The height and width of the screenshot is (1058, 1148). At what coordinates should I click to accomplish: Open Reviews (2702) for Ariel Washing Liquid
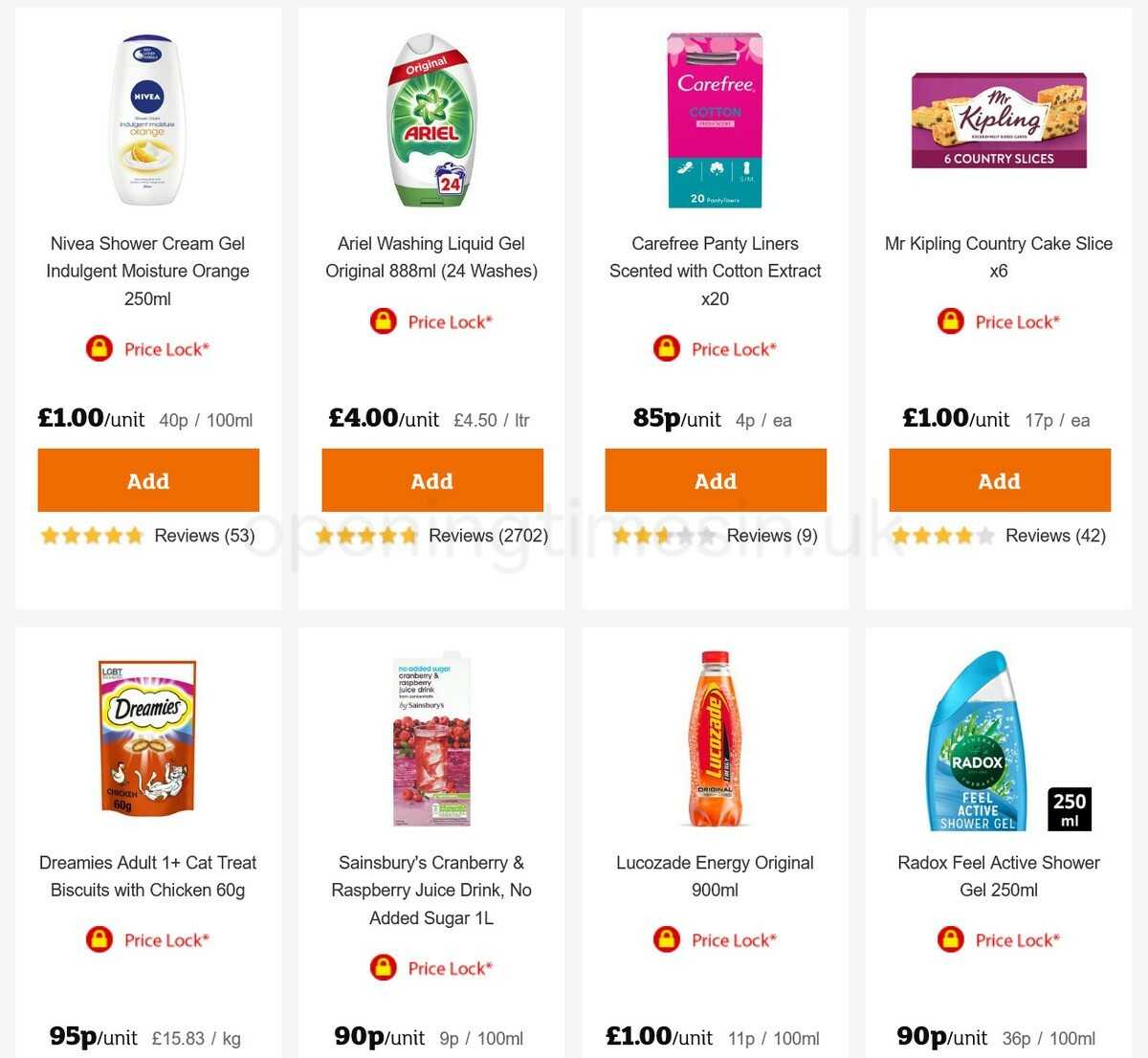[x=487, y=536]
